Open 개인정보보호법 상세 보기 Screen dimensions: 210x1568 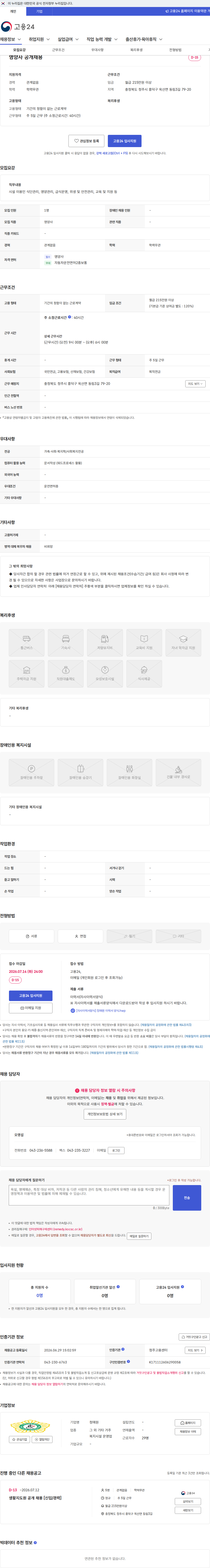(x=105, y=1114)
